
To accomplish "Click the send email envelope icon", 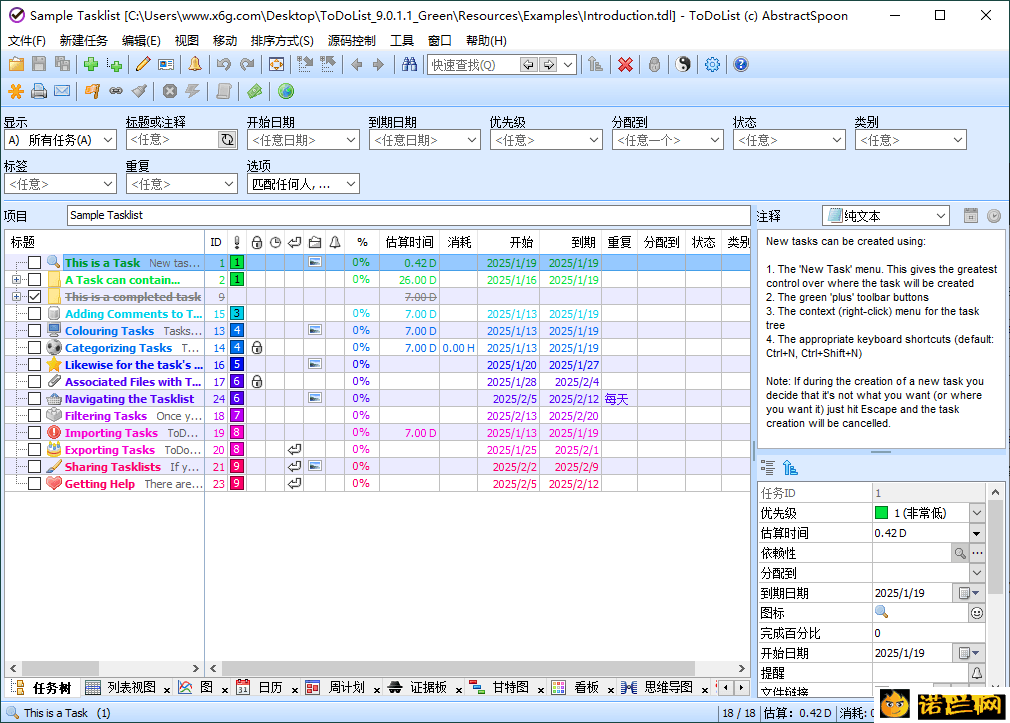I will pos(62,92).
